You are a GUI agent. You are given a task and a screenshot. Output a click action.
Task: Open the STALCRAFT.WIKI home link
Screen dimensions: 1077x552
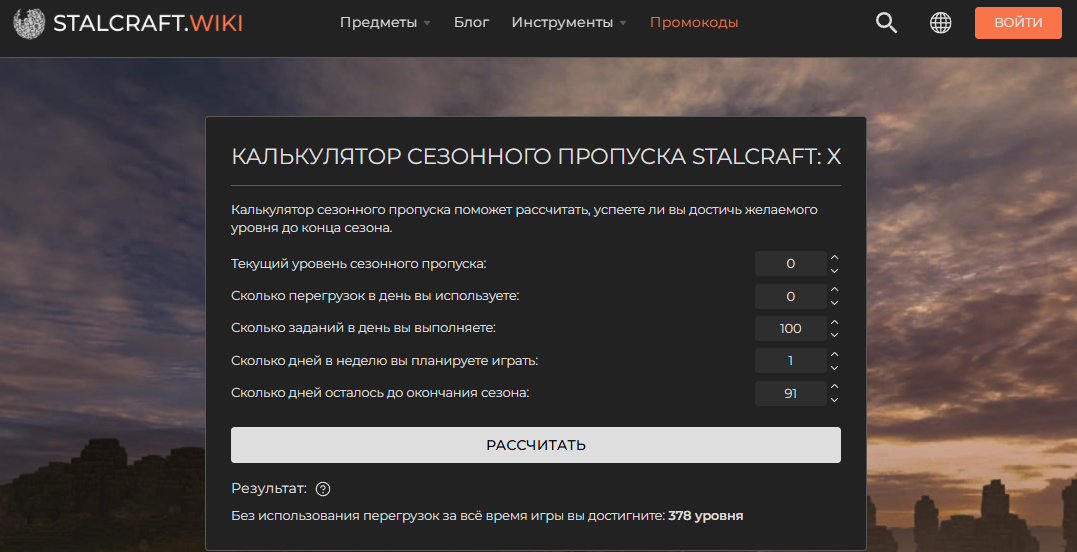[148, 23]
